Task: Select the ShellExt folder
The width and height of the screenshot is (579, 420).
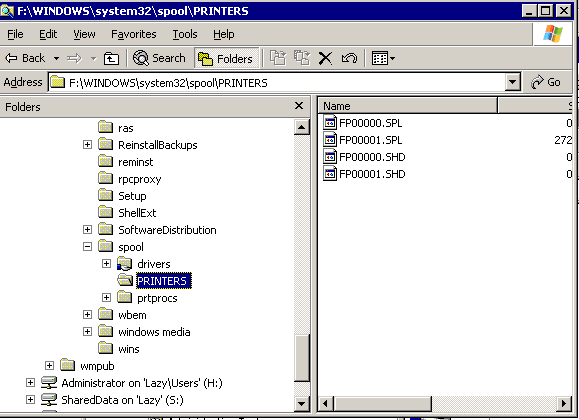Action: (137, 213)
